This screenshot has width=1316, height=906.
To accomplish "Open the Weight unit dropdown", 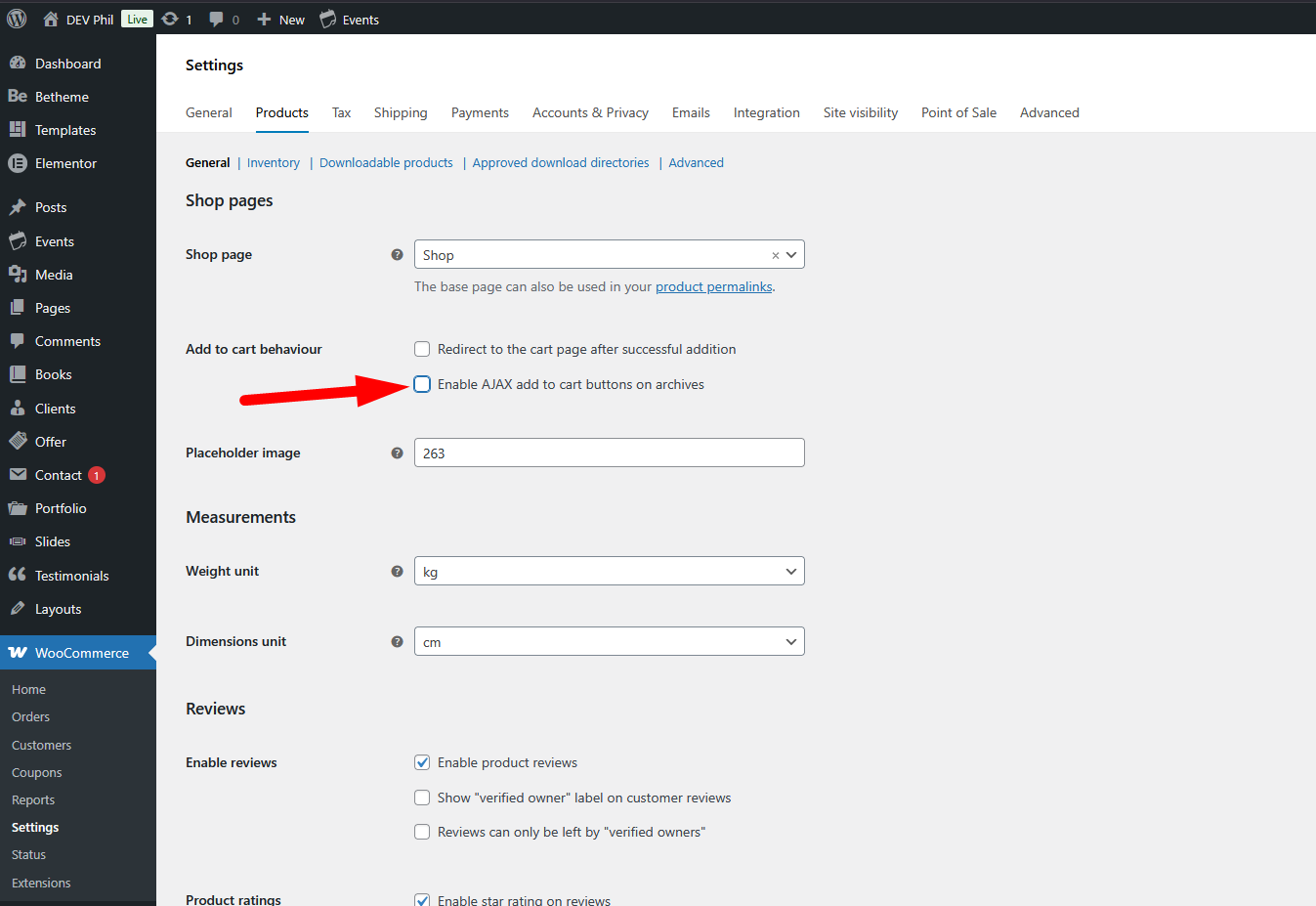I will click(x=609, y=571).
